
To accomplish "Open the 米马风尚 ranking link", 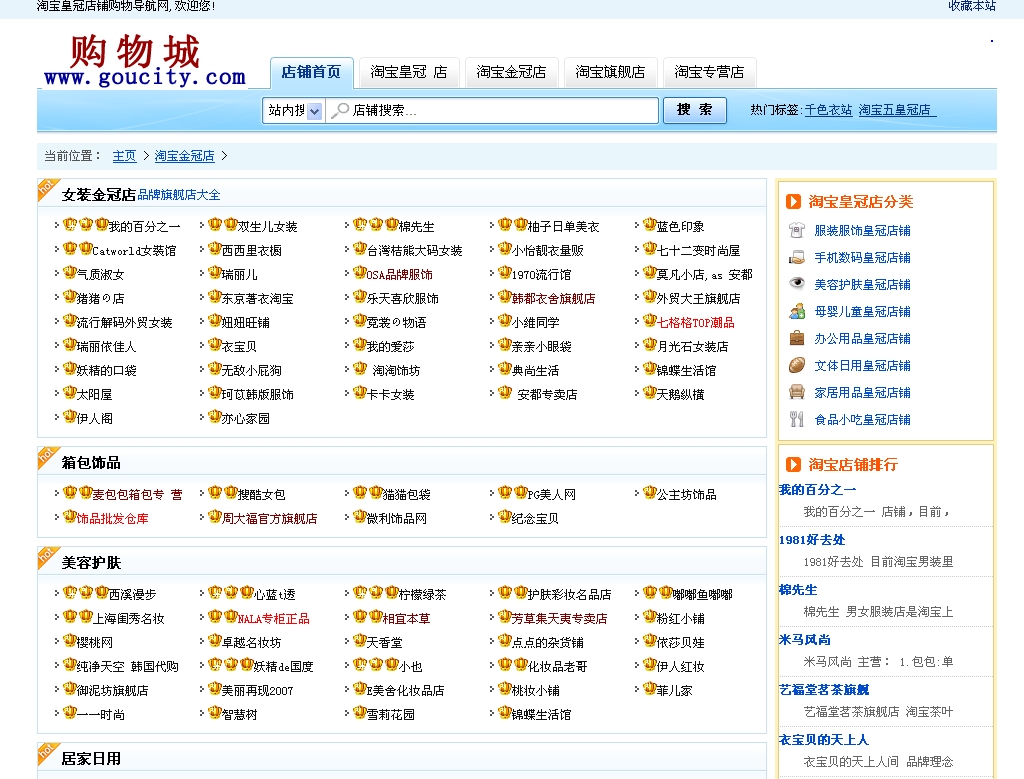I will [x=805, y=640].
